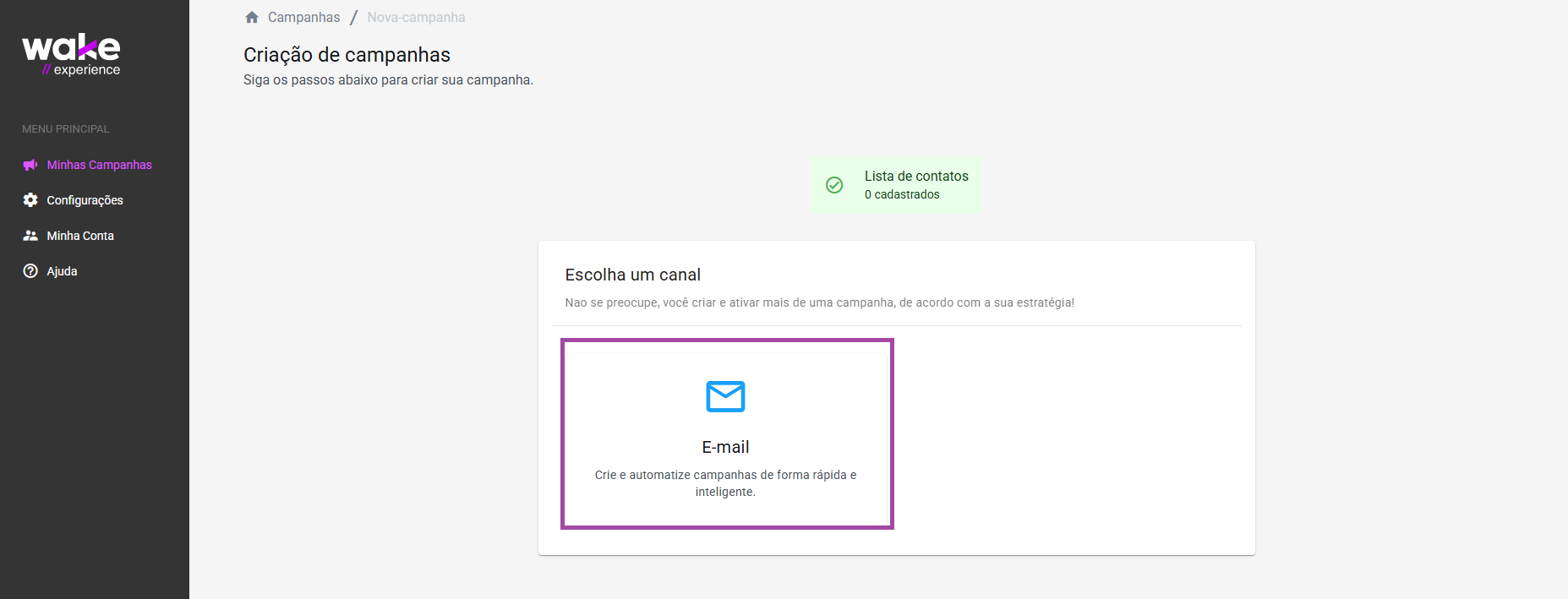Image resolution: width=1568 pixels, height=599 pixels.
Task: Click the Wake experience logo
Action: coord(71,55)
